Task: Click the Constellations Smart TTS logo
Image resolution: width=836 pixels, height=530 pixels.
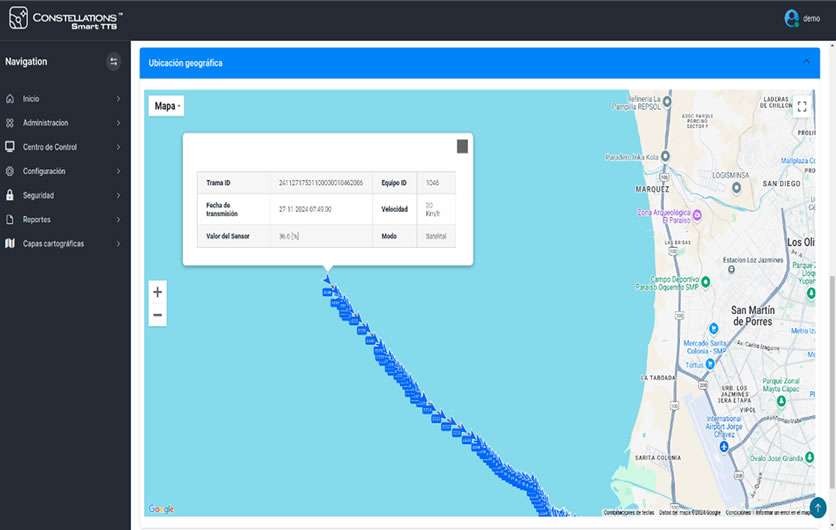Action: (x=65, y=18)
